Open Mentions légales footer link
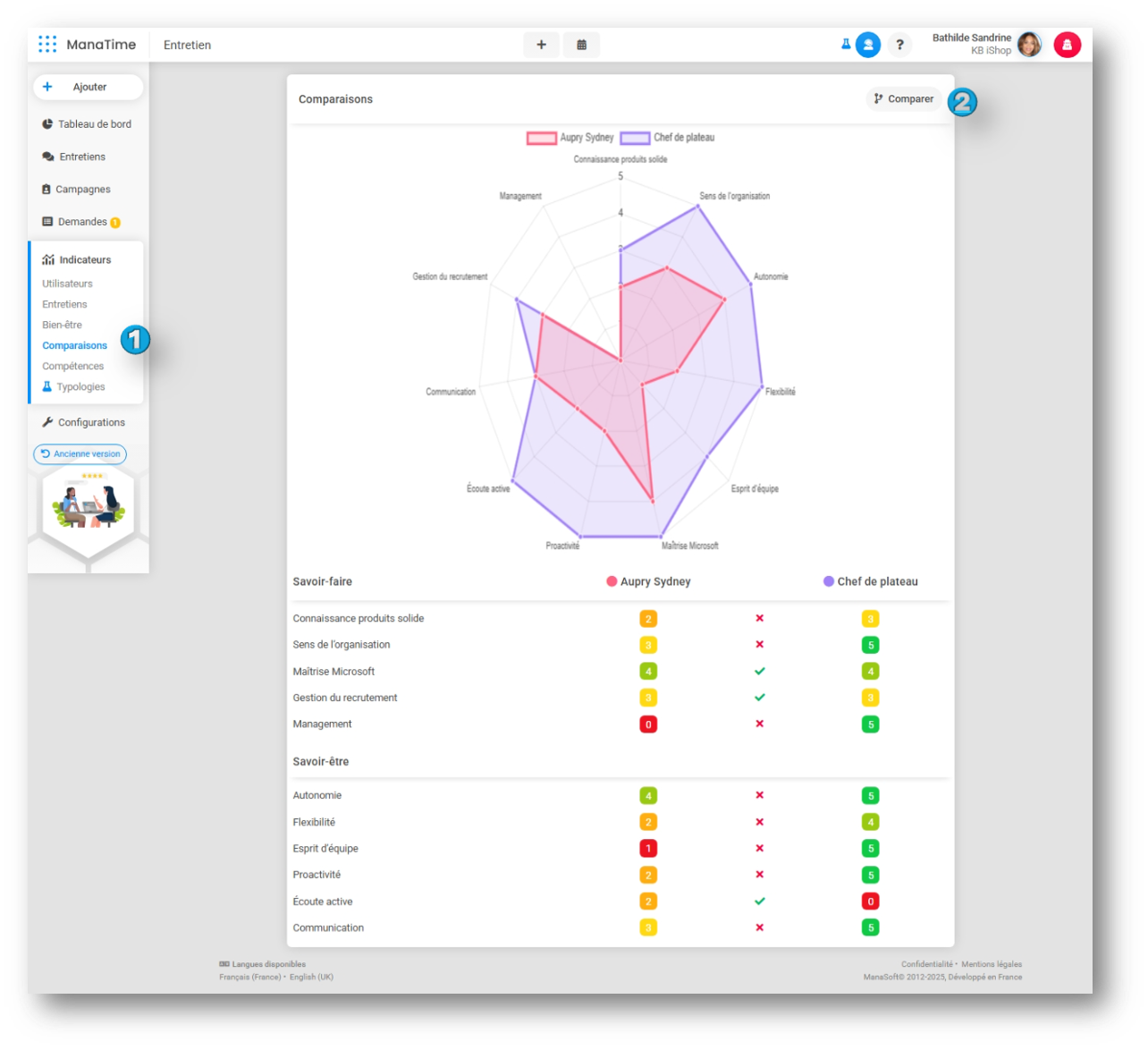 [992, 964]
